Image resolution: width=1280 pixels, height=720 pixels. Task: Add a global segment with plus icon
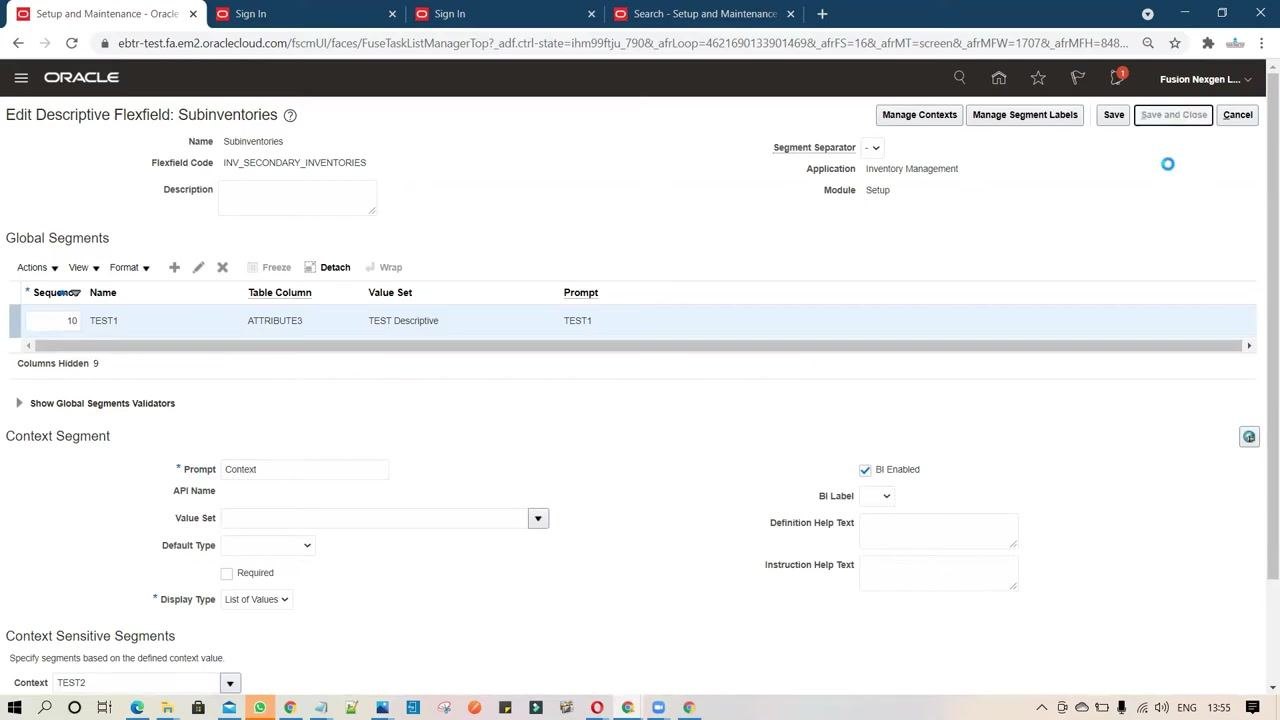pos(174,267)
